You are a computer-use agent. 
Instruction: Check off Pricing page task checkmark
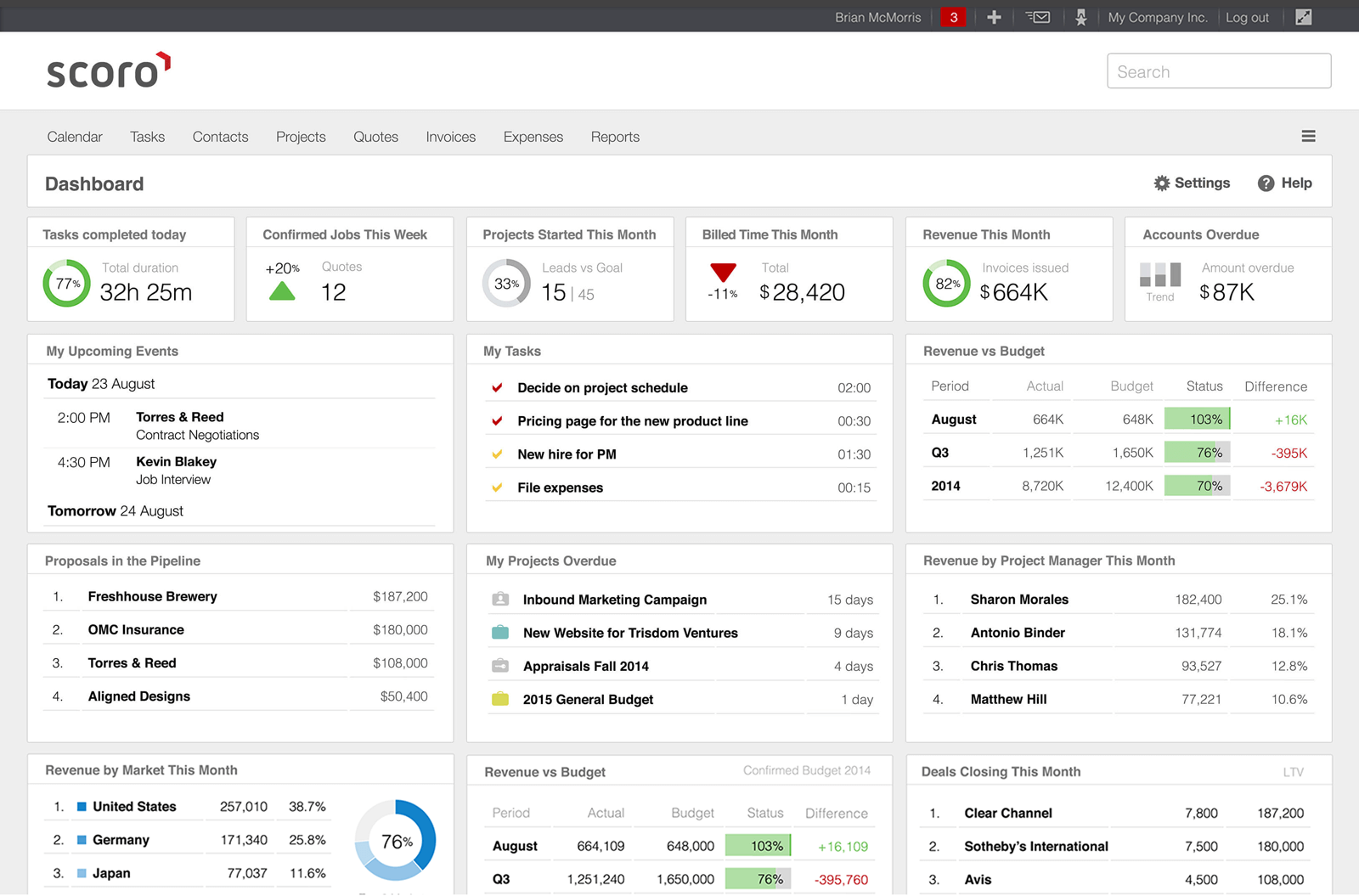[498, 420]
